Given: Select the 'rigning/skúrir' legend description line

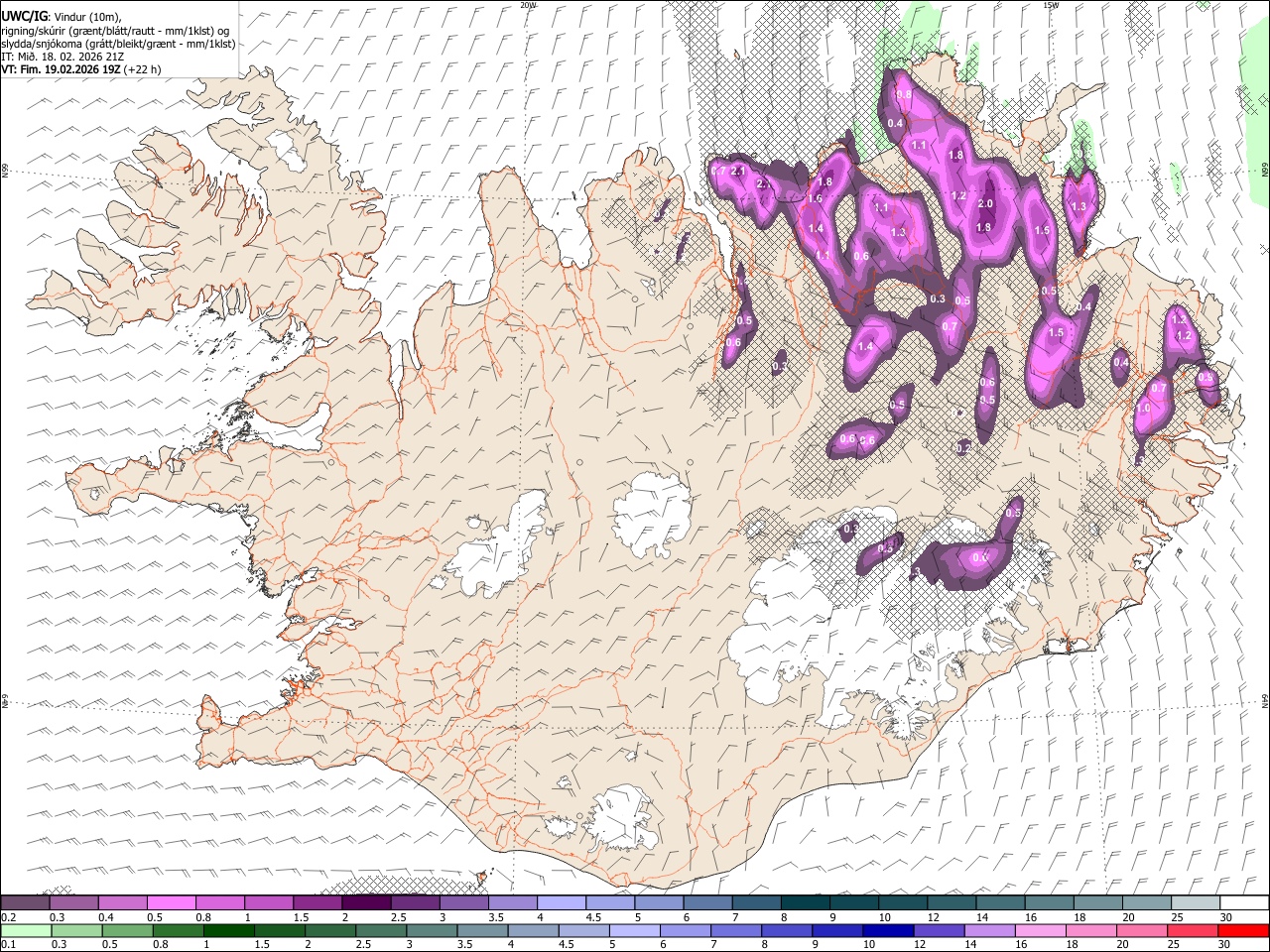Looking at the screenshot, I should [x=115, y=31].
